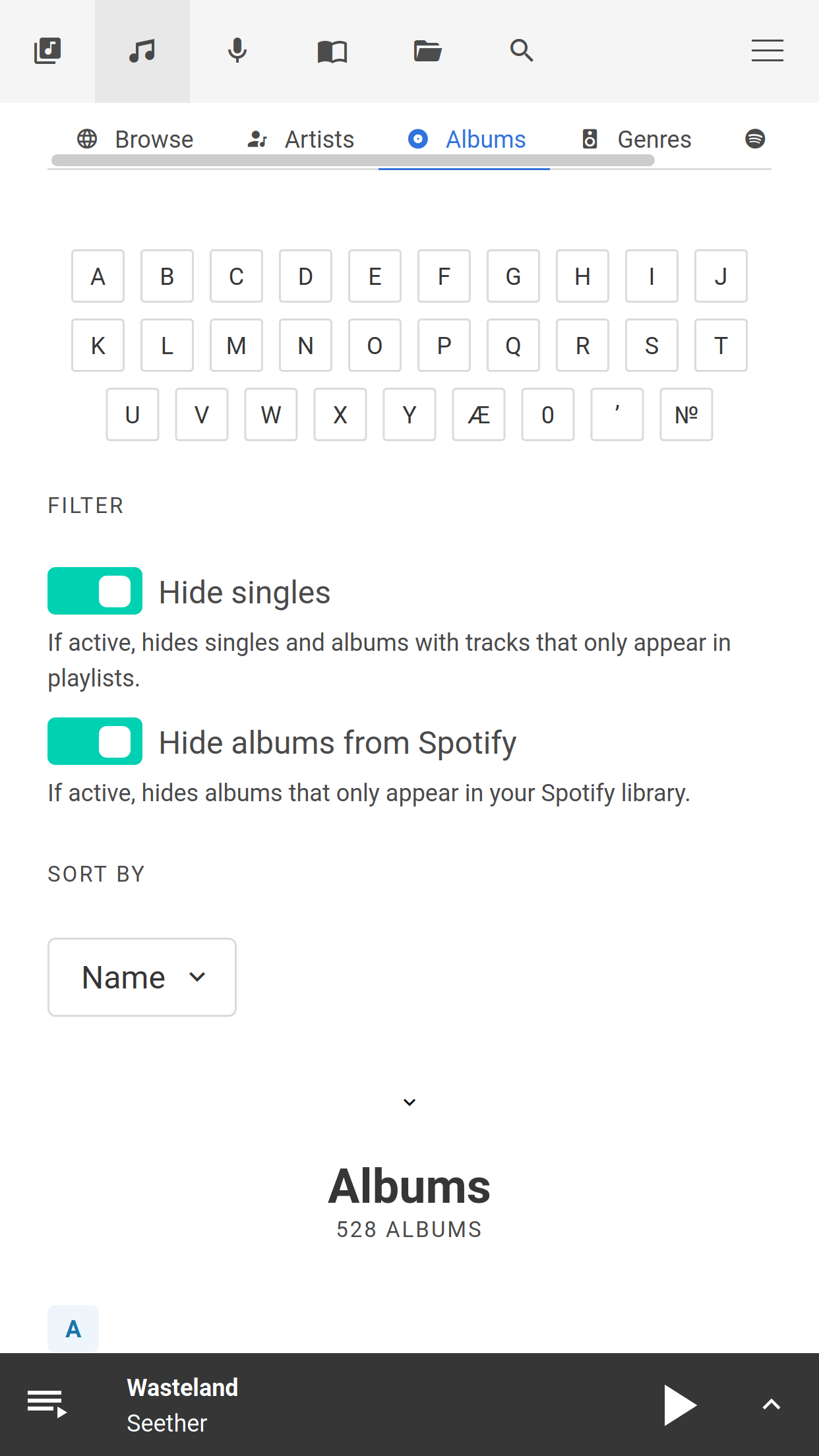Switch to the Artists tab

(319, 138)
